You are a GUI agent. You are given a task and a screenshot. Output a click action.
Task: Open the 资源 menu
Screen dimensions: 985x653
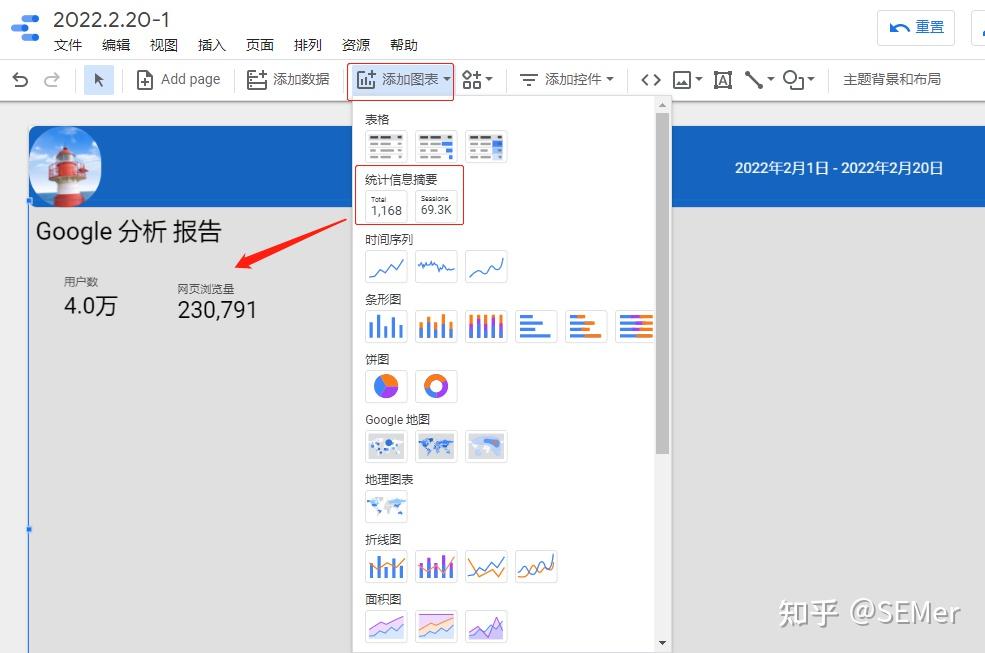tap(355, 45)
